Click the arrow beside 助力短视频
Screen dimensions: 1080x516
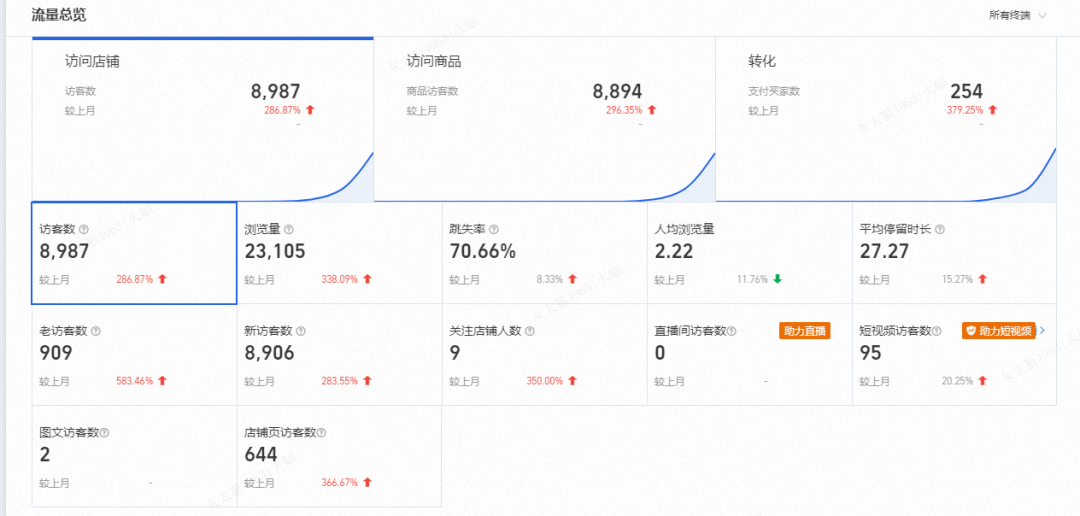(x=1042, y=331)
